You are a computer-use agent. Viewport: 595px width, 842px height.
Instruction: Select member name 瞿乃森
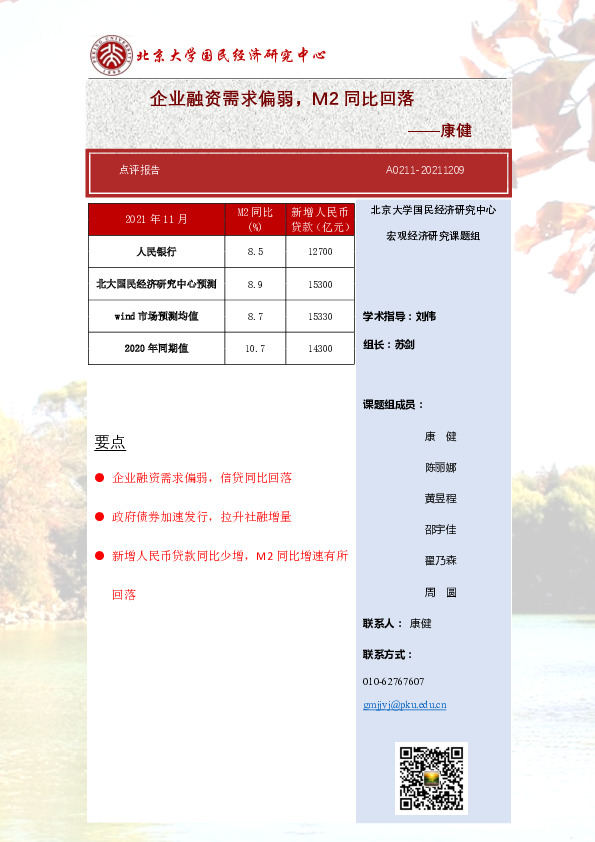tap(440, 561)
